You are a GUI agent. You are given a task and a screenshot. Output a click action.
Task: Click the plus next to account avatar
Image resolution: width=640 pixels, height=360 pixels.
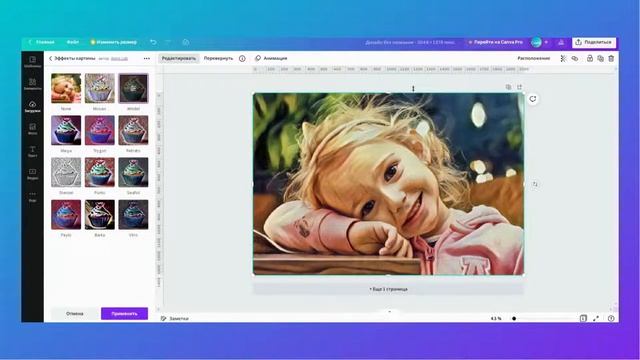pos(546,42)
